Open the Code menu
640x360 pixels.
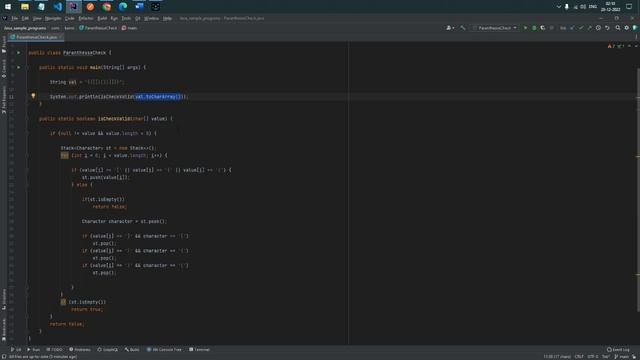click(70, 18)
